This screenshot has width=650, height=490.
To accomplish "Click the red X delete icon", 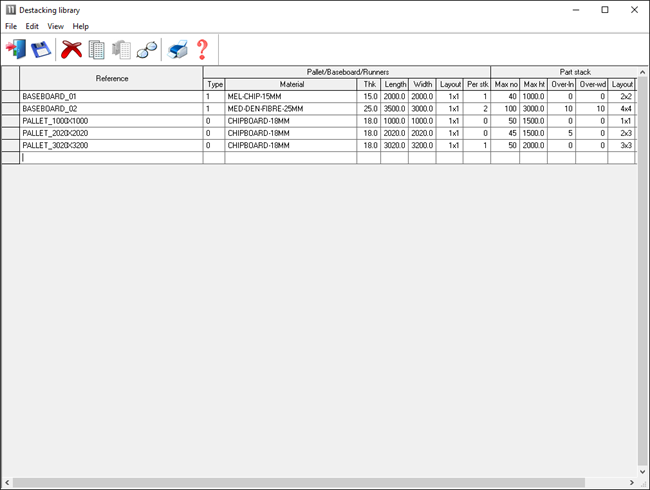I will (x=71, y=49).
